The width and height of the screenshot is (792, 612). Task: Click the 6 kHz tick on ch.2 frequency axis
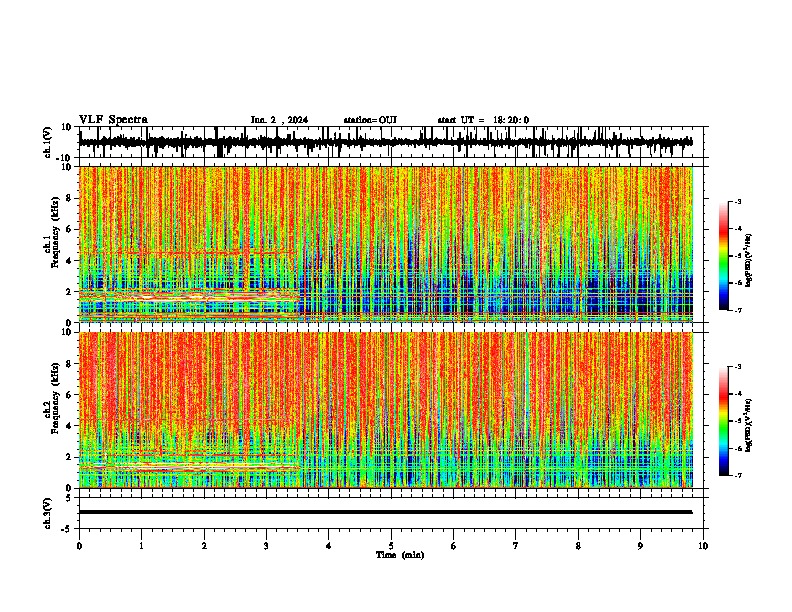(x=69, y=395)
